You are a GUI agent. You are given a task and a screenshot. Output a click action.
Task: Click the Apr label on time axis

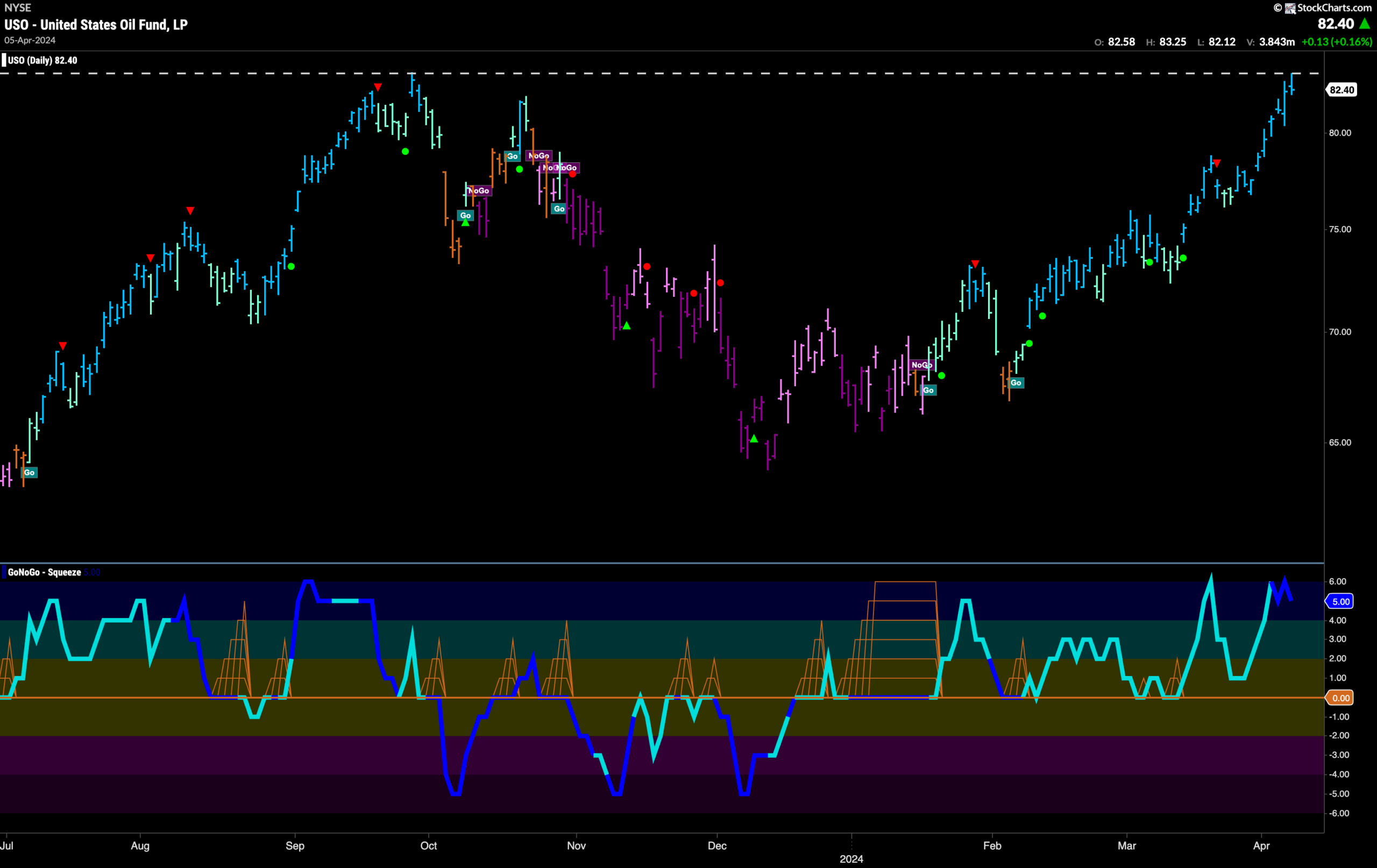click(1261, 846)
